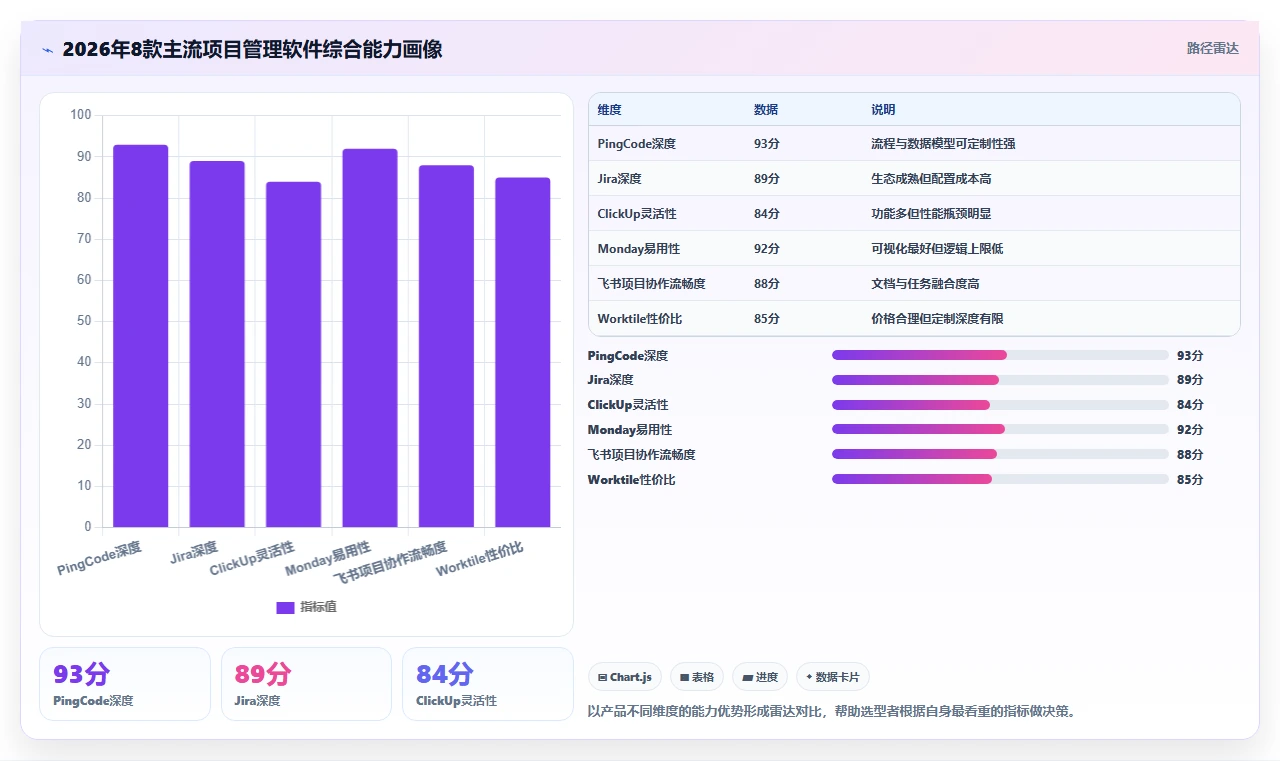Click the 飞书项目协作流畅度 table row label
This screenshot has width=1280, height=761.
tap(652, 284)
